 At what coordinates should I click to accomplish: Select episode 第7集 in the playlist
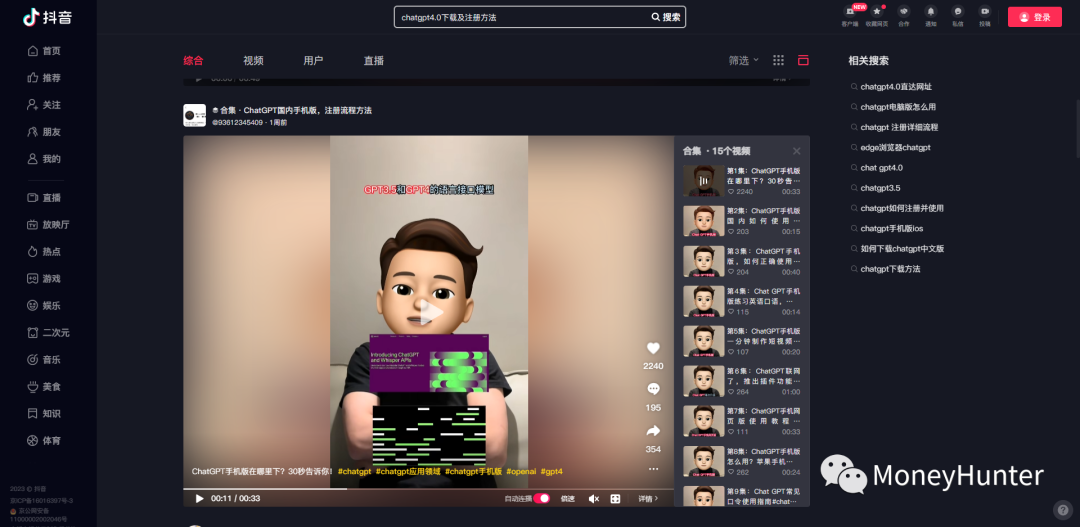tap(742, 421)
